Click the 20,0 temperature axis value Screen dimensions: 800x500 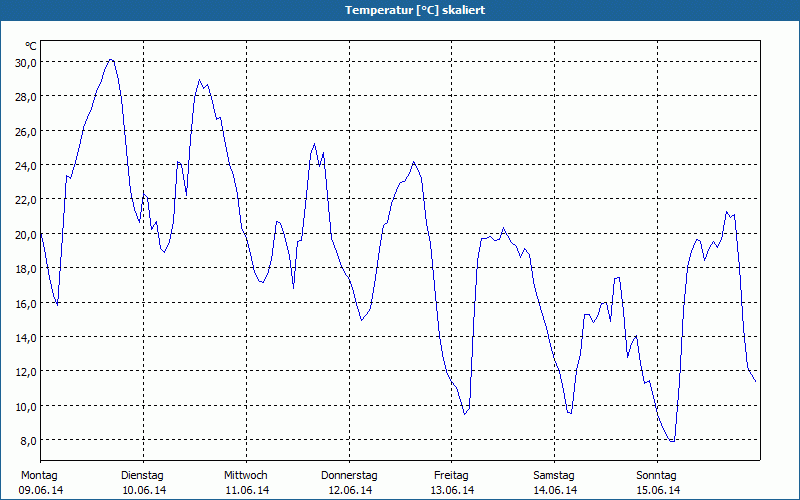click(x=25, y=234)
